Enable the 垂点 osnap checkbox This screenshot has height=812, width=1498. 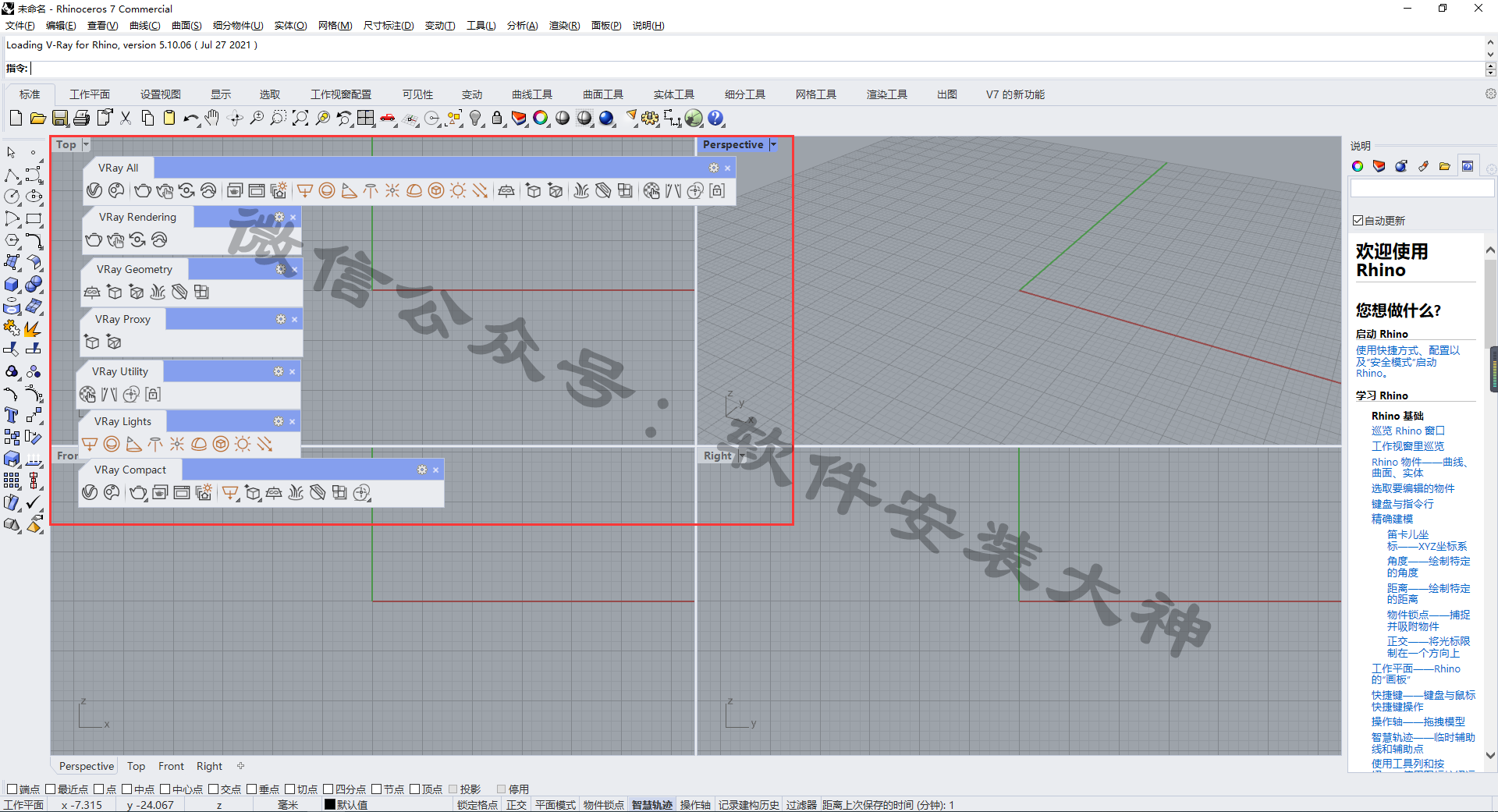[251, 789]
